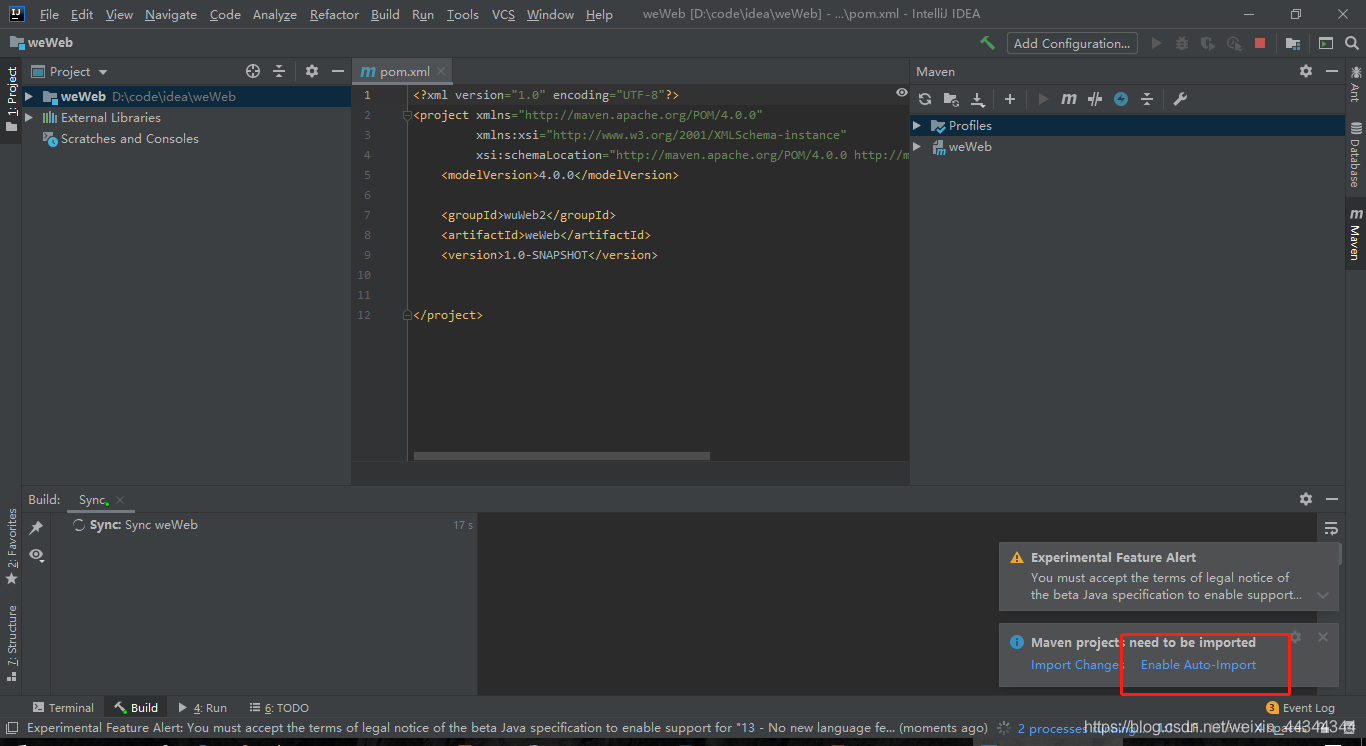
Task: Open the Refactor menu
Action: (x=334, y=15)
